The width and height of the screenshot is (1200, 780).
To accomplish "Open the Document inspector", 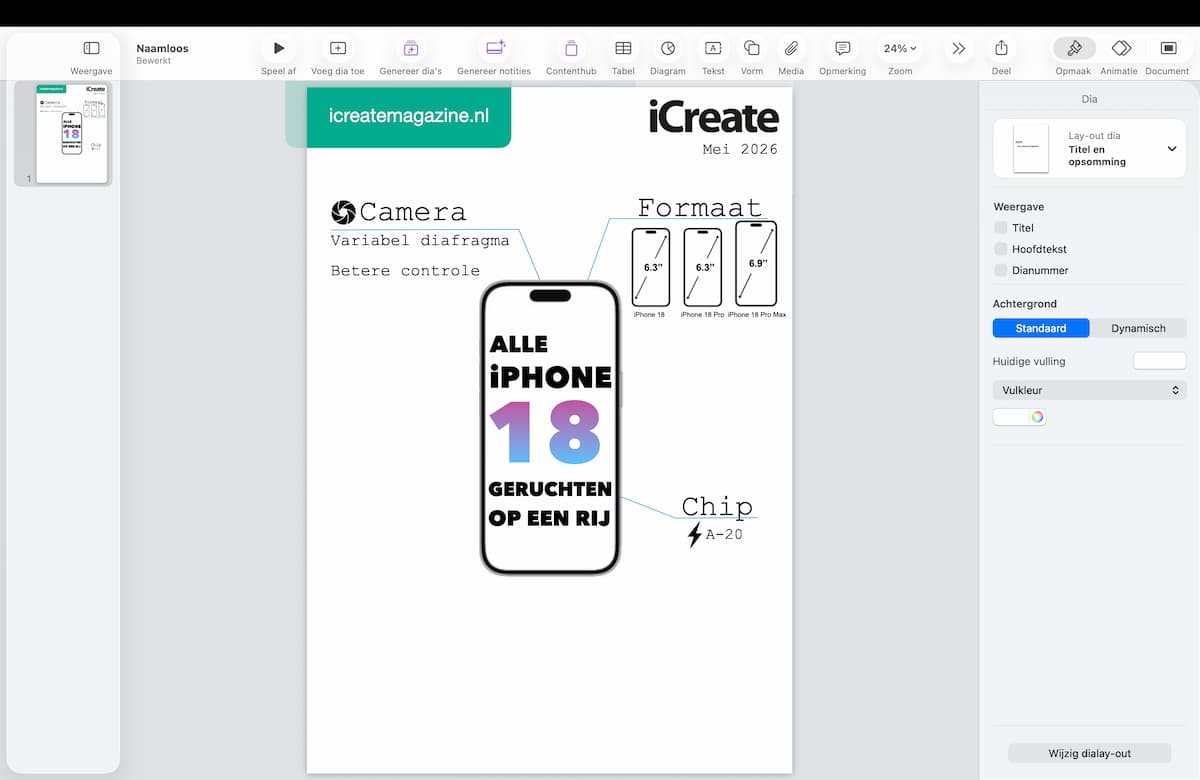I will point(1168,48).
